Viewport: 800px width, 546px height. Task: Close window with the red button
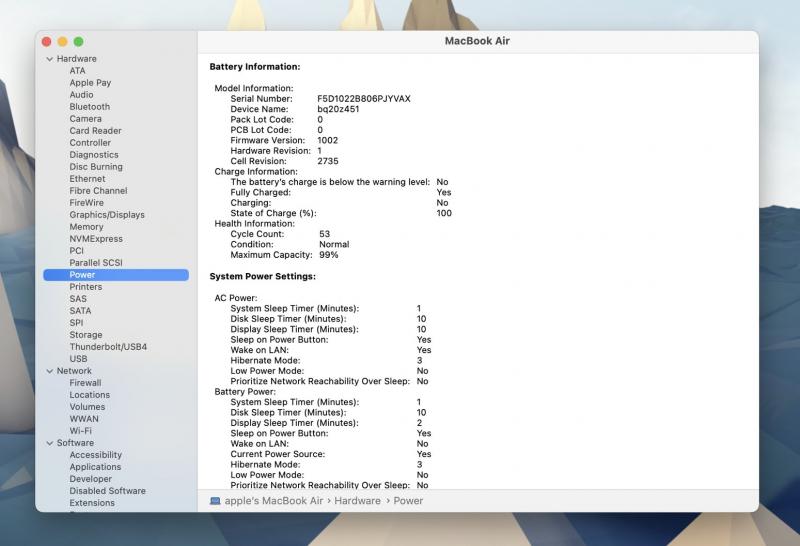[x=46, y=42]
